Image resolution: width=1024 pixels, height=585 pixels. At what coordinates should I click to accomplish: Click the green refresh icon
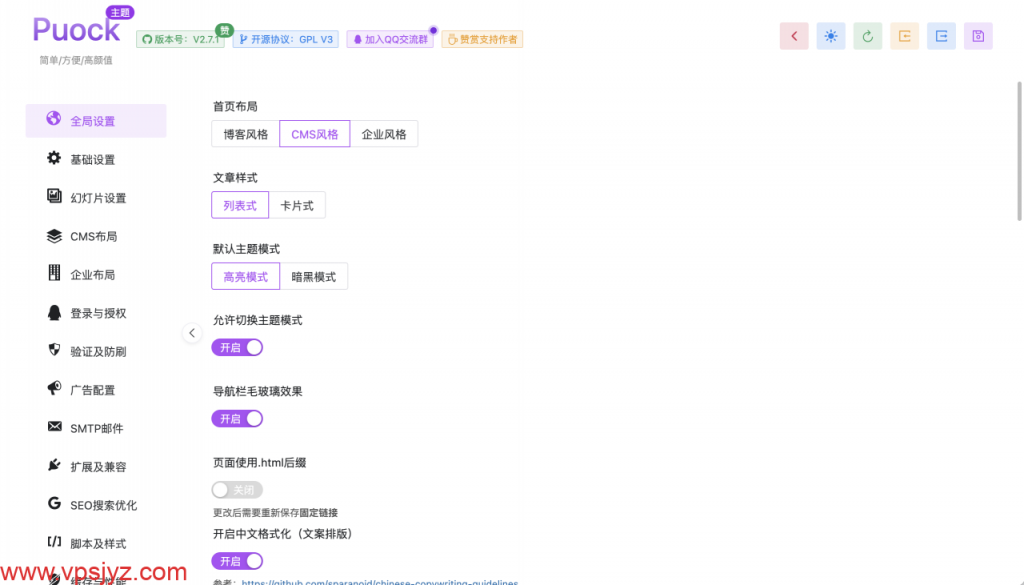(x=868, y=36)
